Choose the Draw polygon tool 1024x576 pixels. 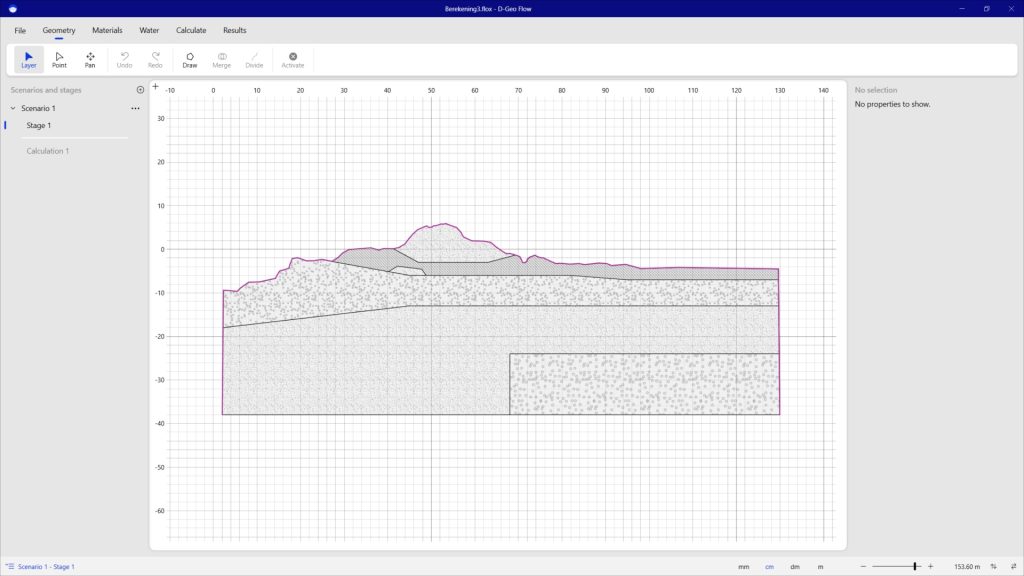[190, 60]
